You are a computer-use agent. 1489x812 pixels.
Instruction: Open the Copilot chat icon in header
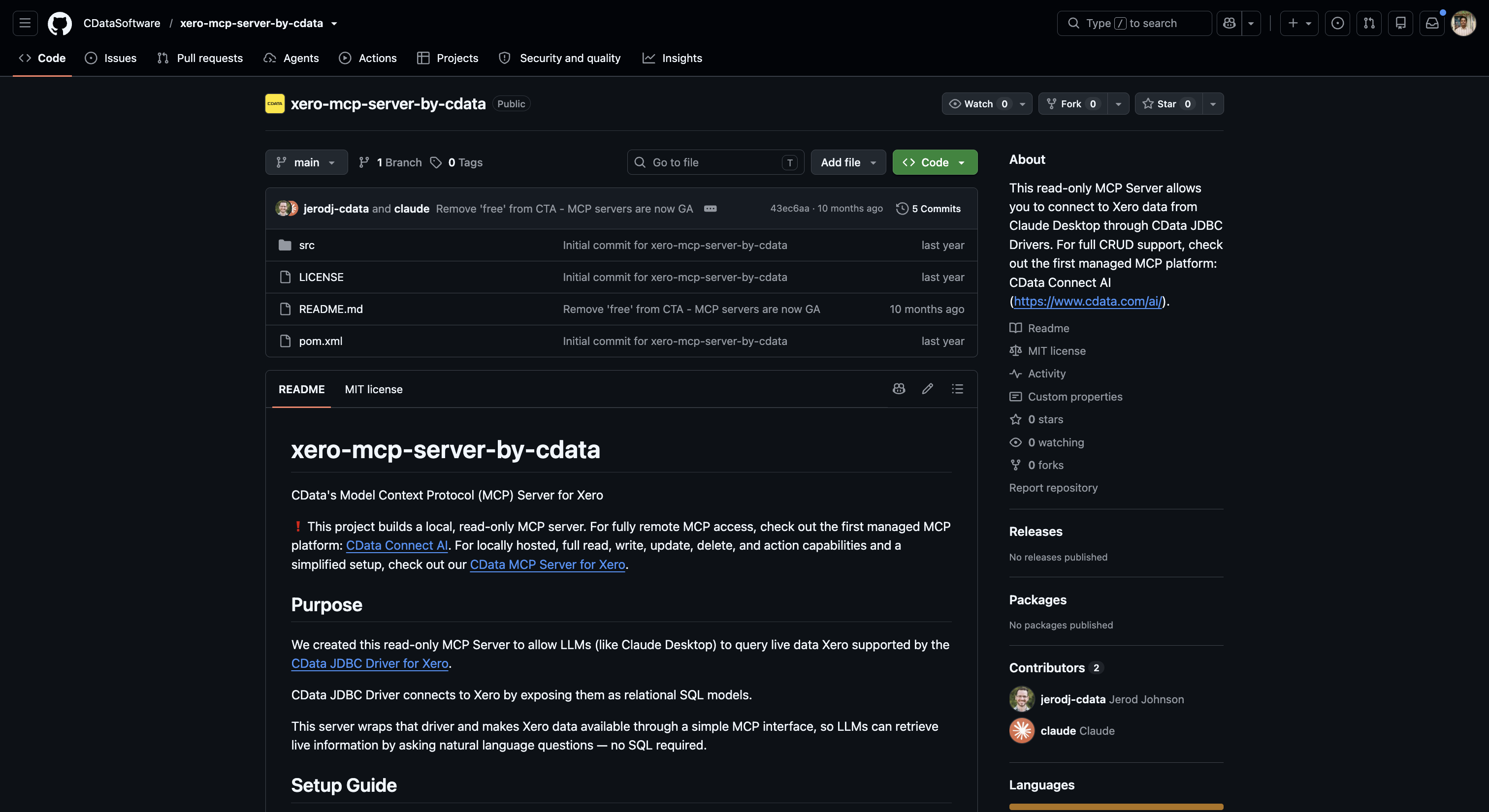tap(1229, 23)
